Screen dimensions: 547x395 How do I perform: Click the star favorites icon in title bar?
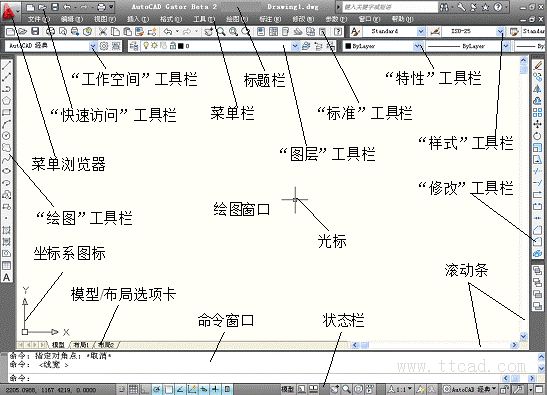[485, 7]
